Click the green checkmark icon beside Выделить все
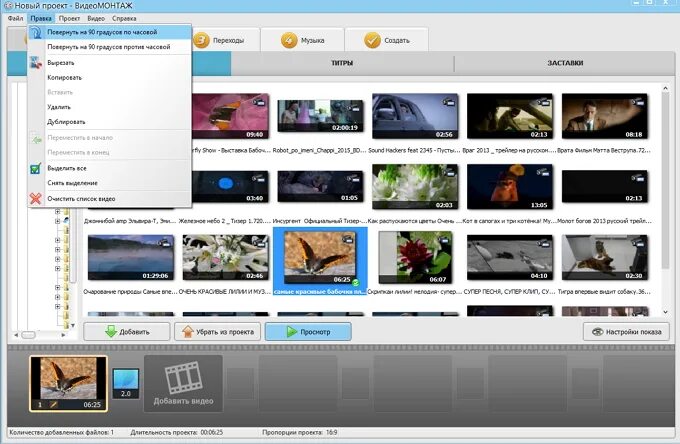This screenshot has width=680, height=444. coord(36,169)
